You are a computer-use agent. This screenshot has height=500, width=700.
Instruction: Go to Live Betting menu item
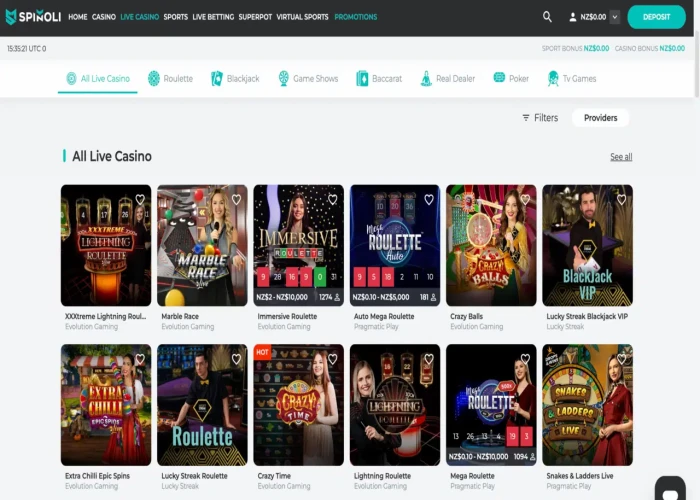pos(213,17)
